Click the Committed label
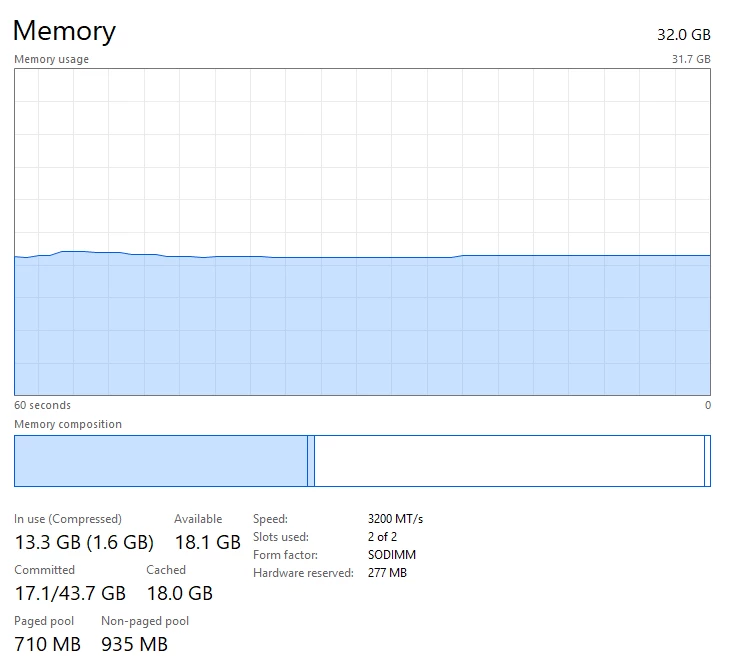Screen dimensions: 731x666 44,570
